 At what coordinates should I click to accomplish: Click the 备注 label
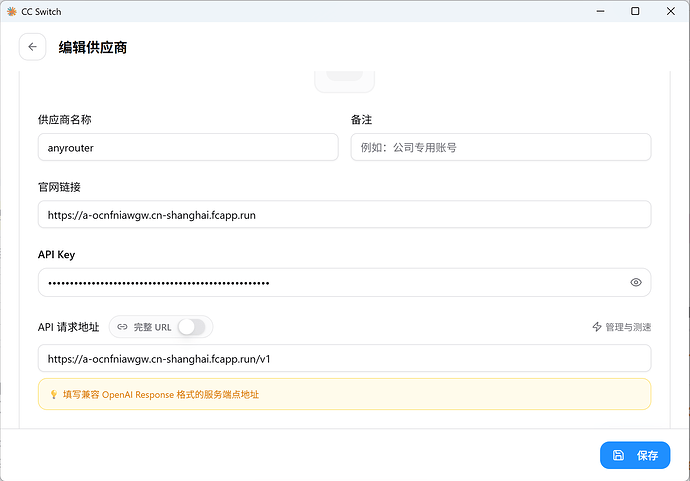[361, 120]
